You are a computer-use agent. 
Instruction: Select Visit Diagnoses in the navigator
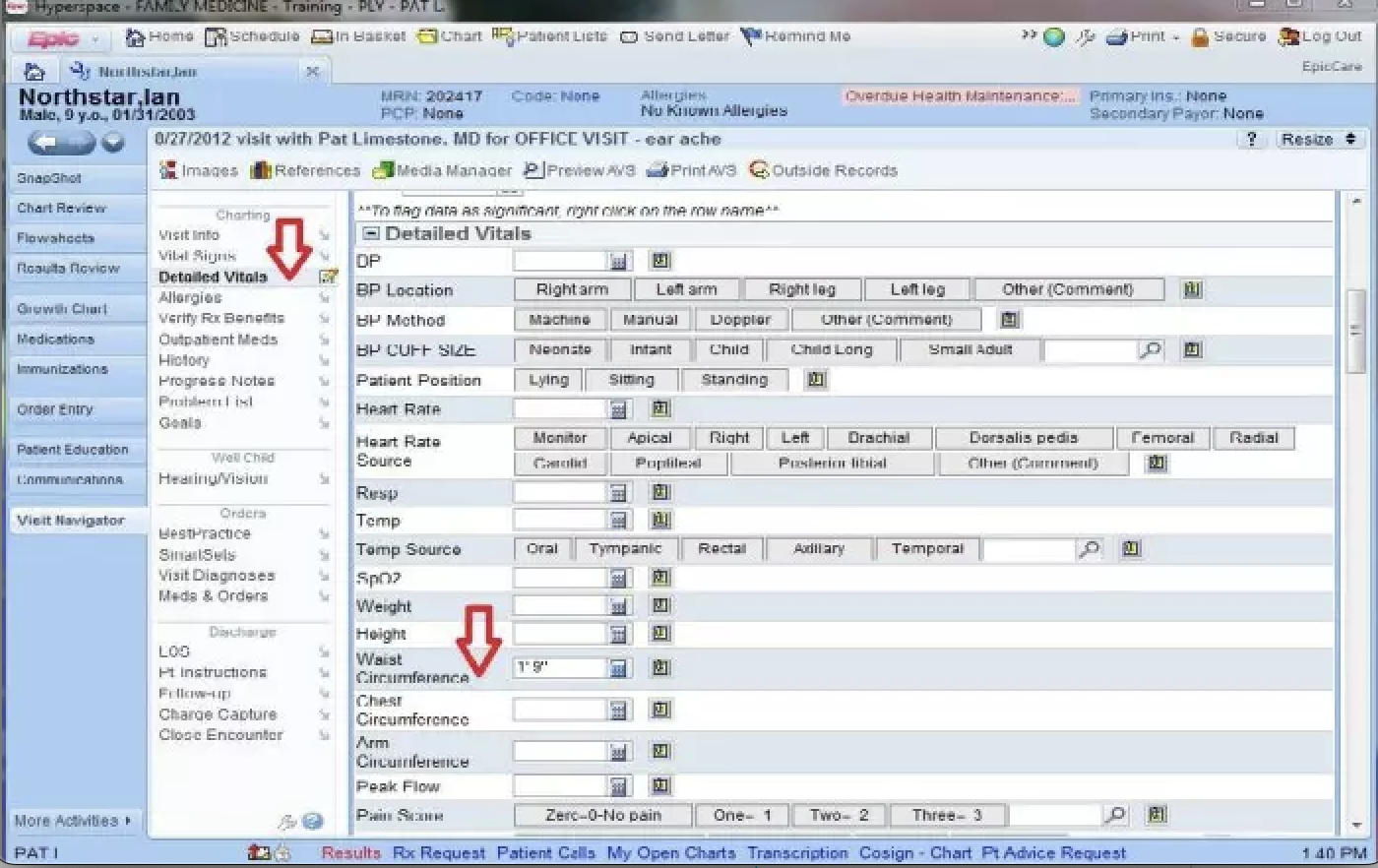pos(217,575)
